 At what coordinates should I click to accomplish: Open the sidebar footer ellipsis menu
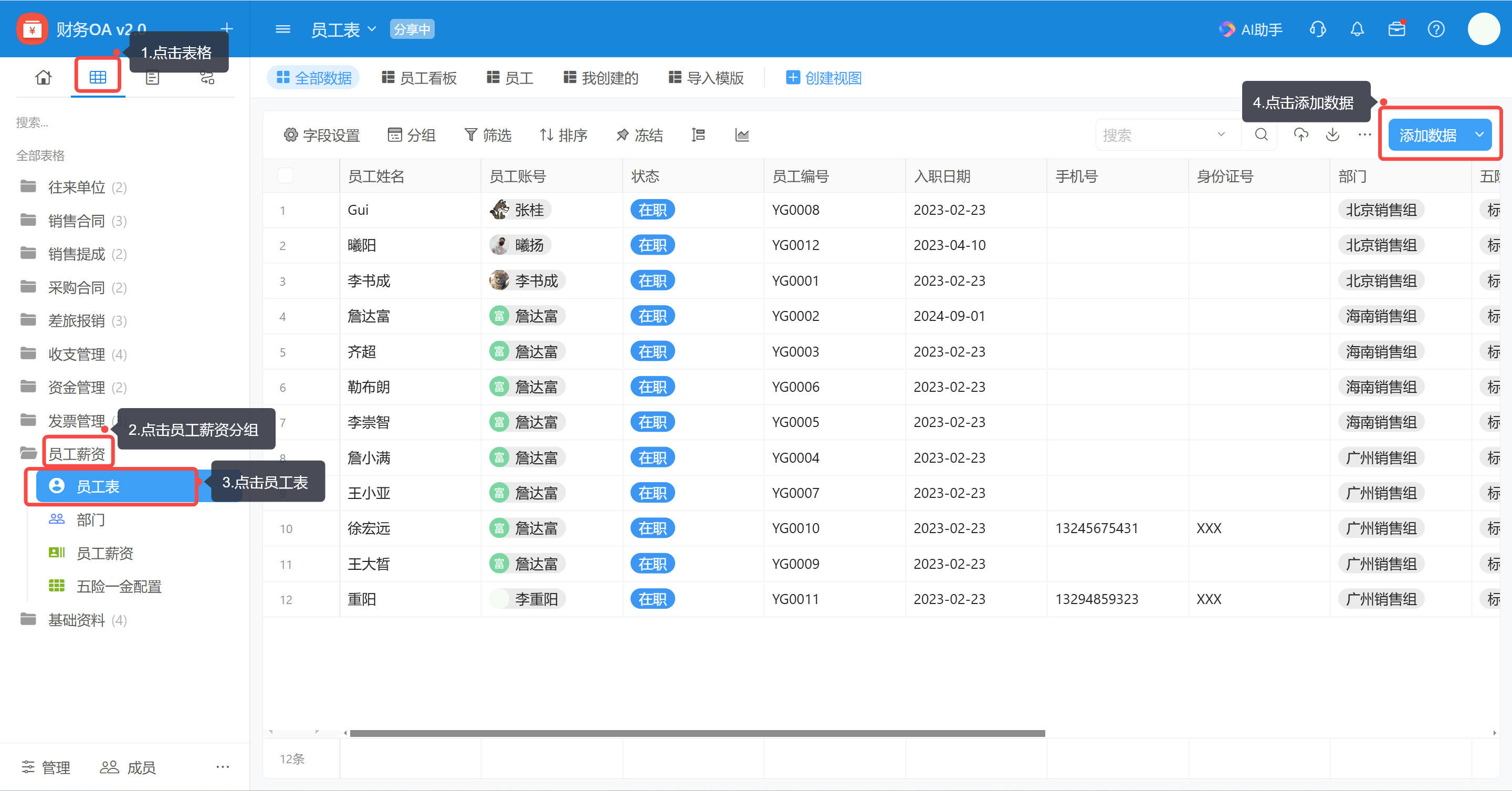click(223, 766)
